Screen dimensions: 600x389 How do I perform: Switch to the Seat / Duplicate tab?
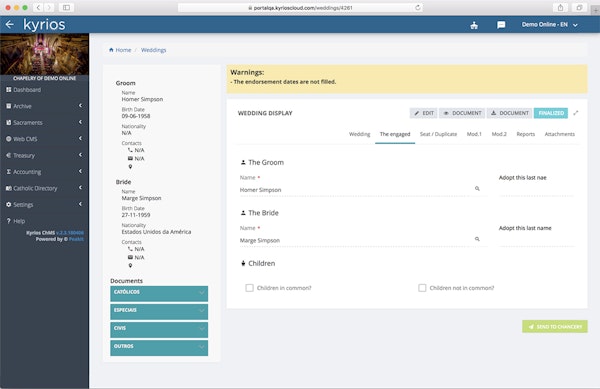(438, 134)
